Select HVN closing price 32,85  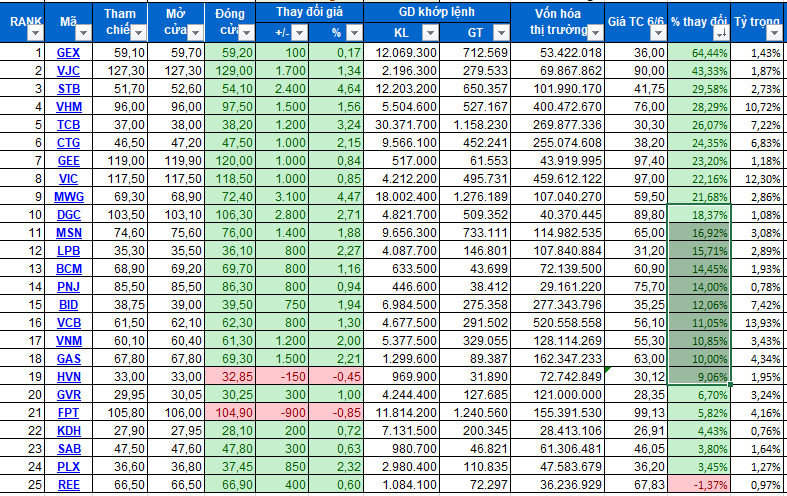[x=230, y=377]
